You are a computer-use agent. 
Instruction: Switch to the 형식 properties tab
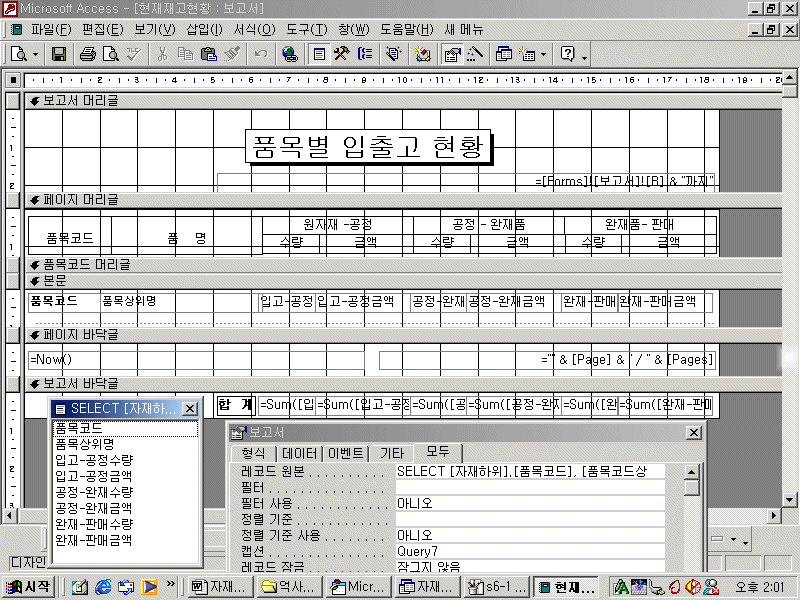(253, 453)
